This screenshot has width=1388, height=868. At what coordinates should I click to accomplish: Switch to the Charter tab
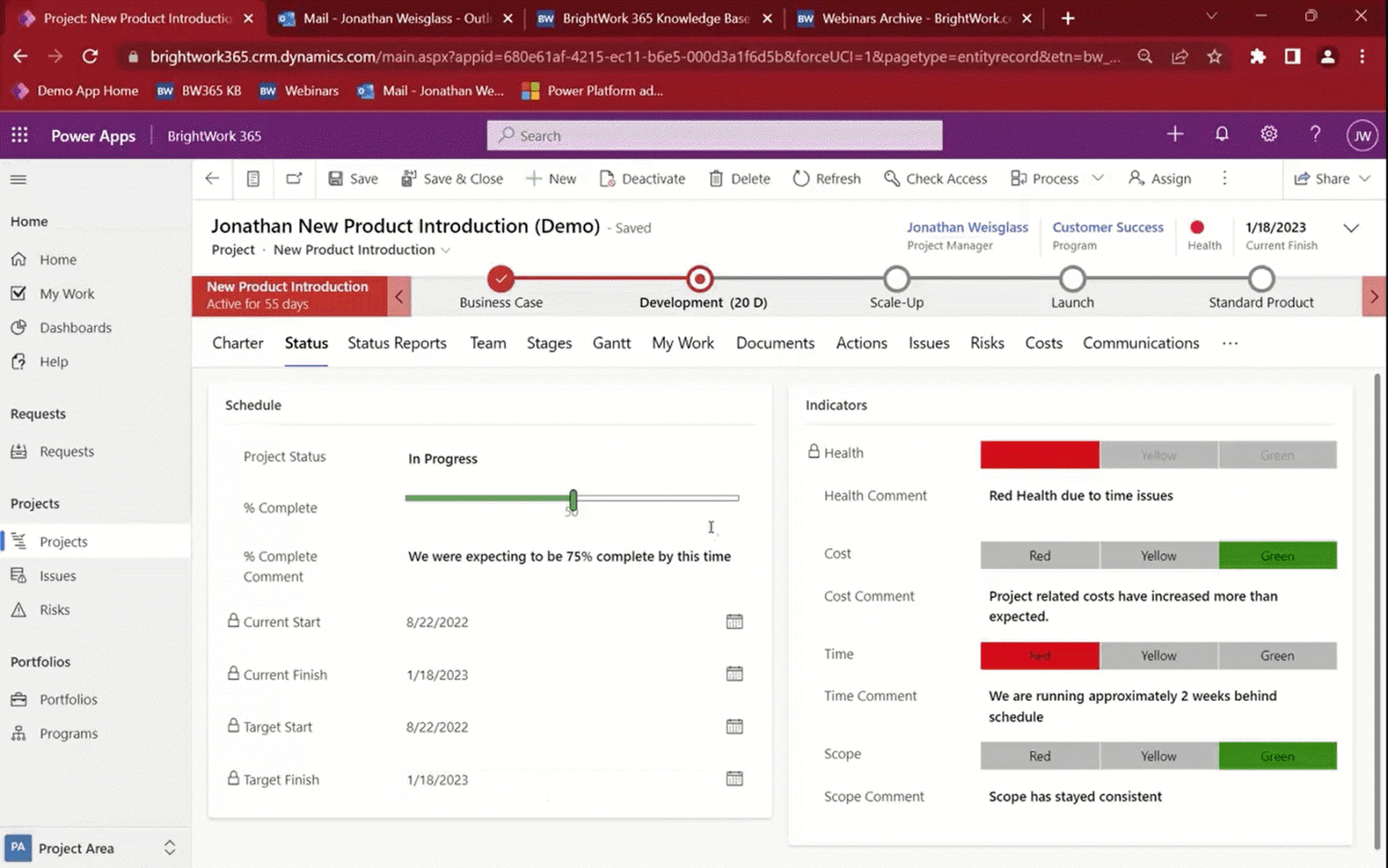coord(238,343)
